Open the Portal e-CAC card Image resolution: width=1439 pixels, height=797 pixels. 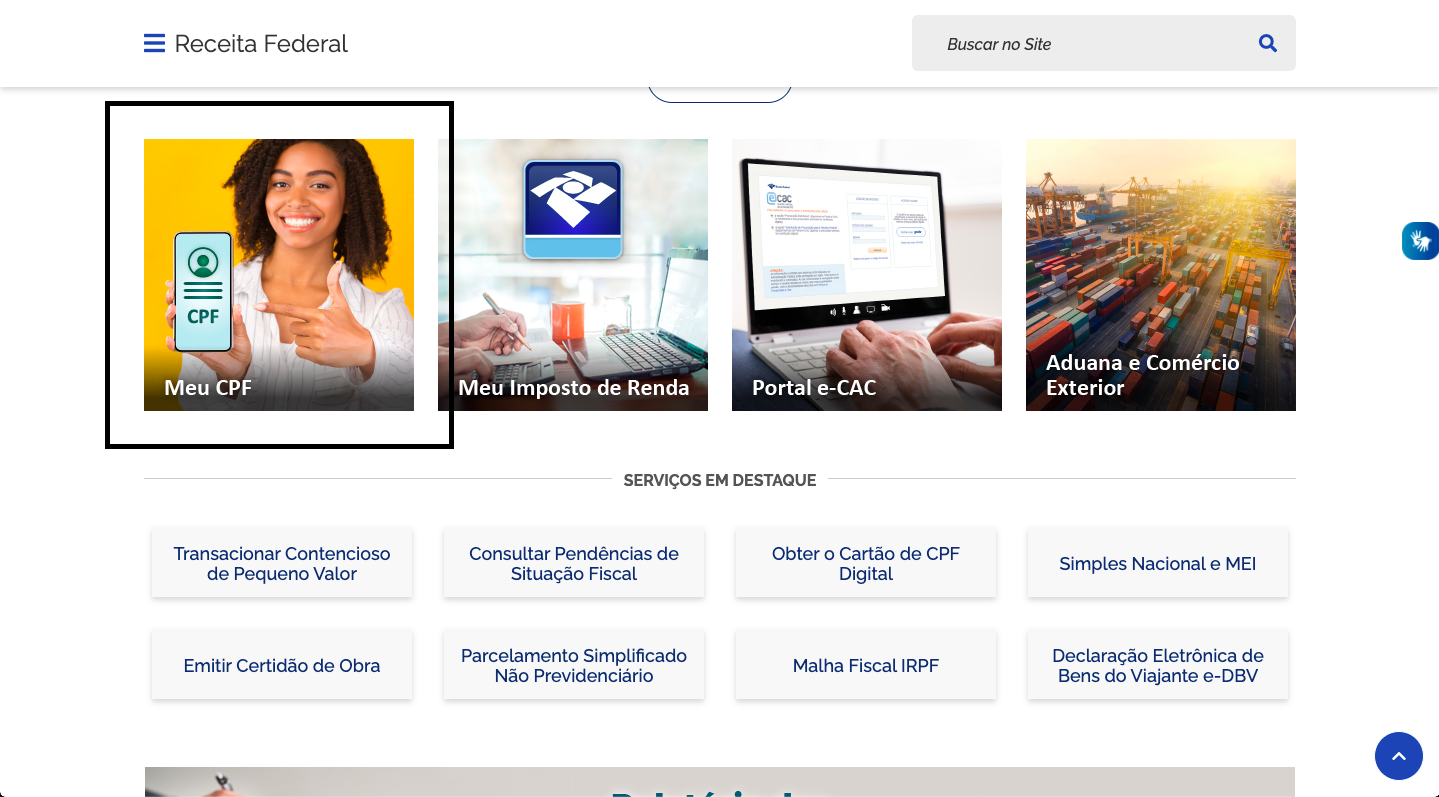coord(866,274)
